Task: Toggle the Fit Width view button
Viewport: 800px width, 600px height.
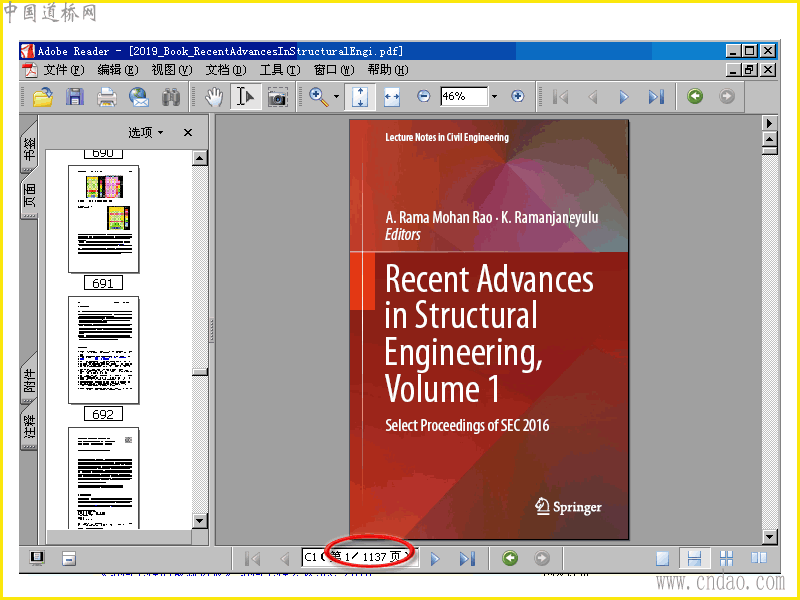Action: (x=392, y=97)
